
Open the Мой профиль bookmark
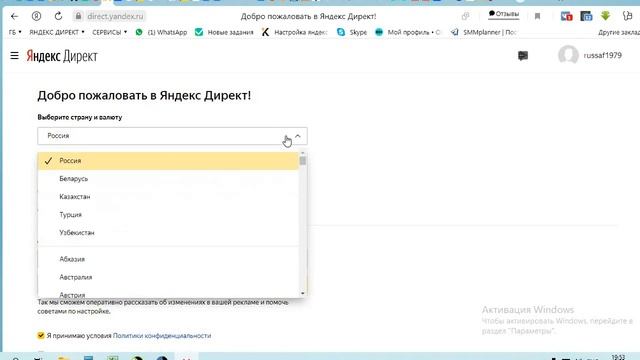(407, 32)
